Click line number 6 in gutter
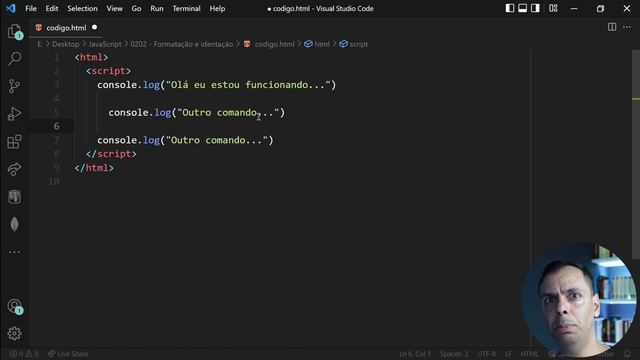 click(x=57, y=126)
